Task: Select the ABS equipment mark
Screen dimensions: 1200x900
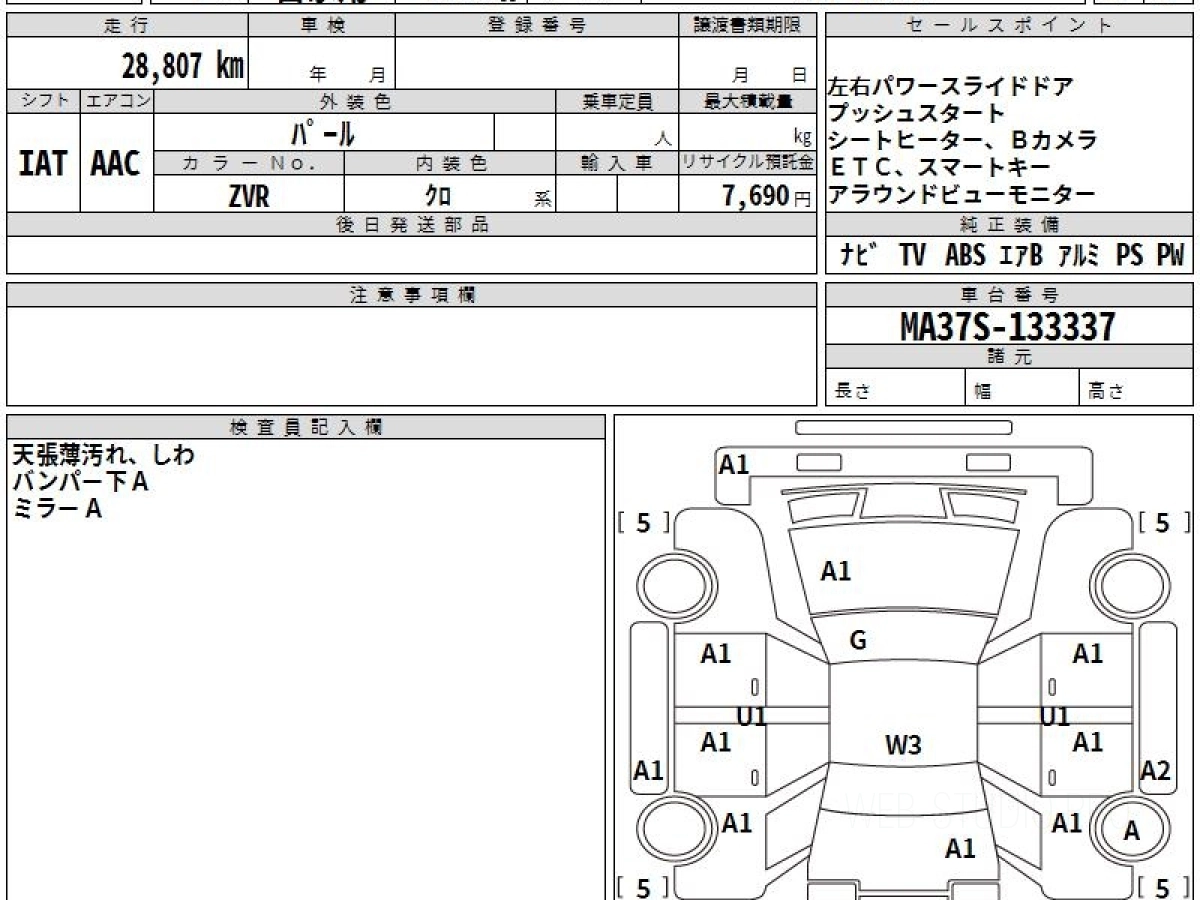Action: tap(965, 256)
